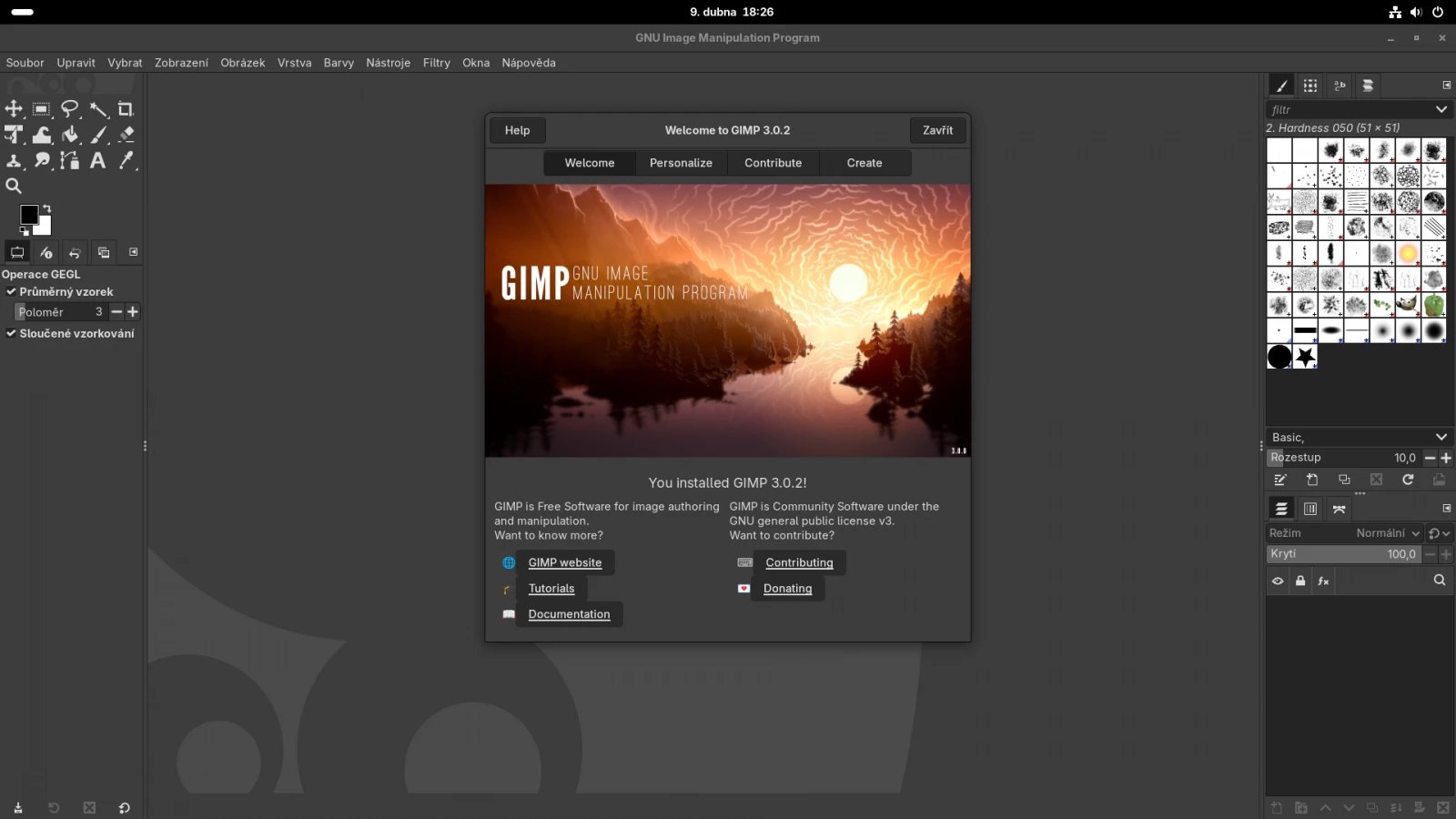Viewport: 1456px width, 819px height.
Task: Open the Režim Normální blend mode dropdown
Action: coord(1345,533)
